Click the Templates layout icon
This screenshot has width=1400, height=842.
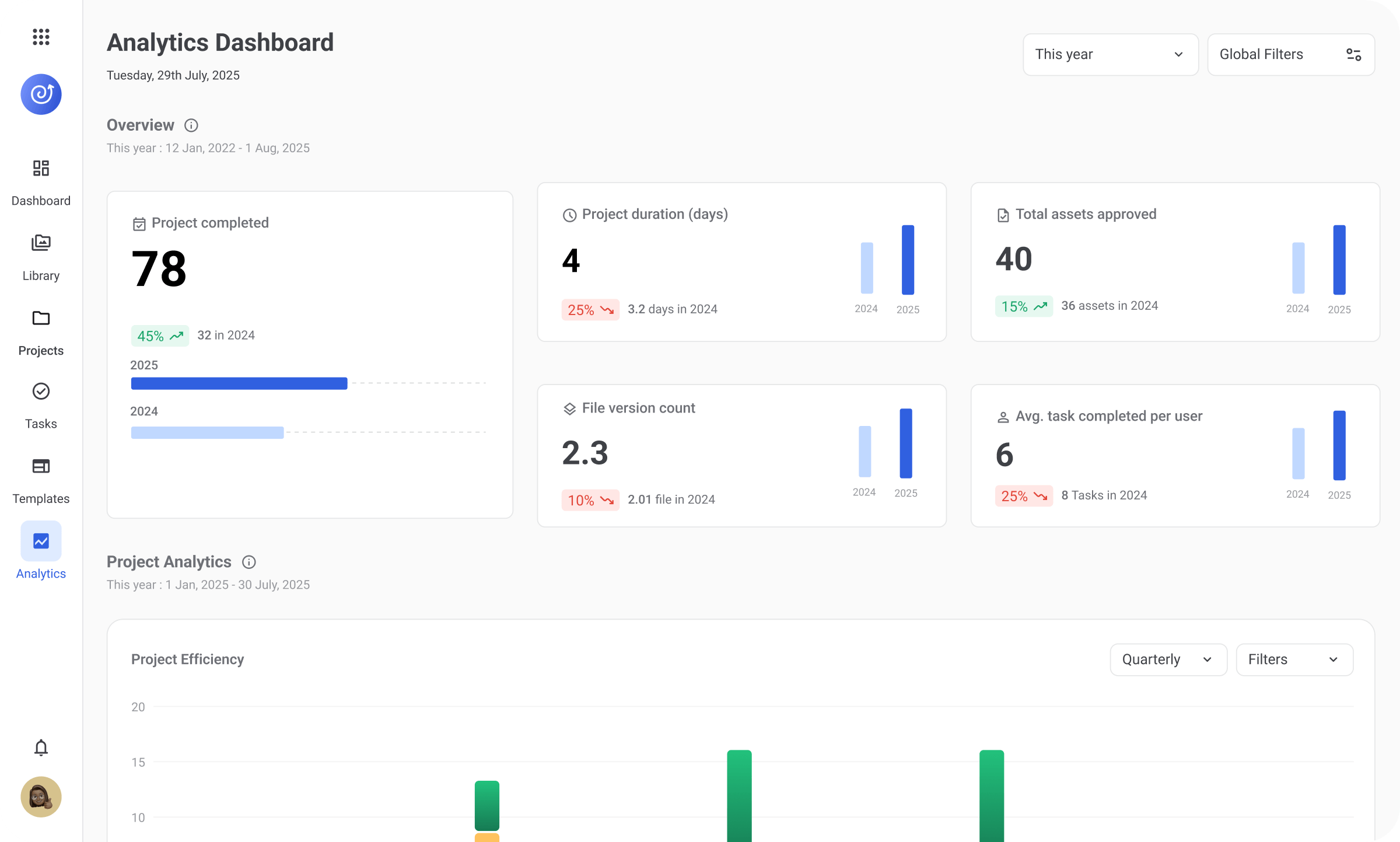click(x=41, y=466)
